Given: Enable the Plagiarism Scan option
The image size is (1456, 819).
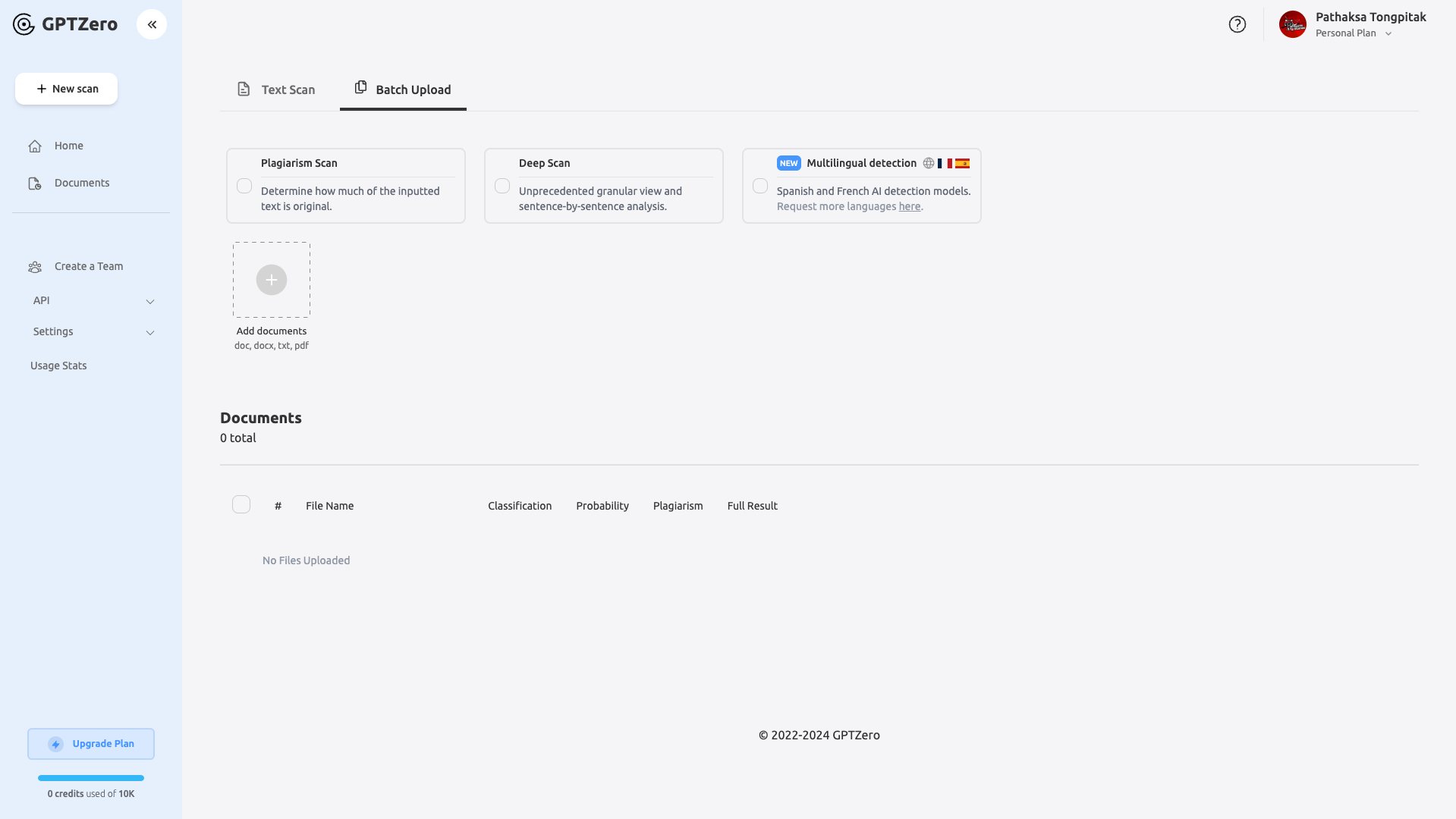Looking at the screenshot, I should click(244, 186).
